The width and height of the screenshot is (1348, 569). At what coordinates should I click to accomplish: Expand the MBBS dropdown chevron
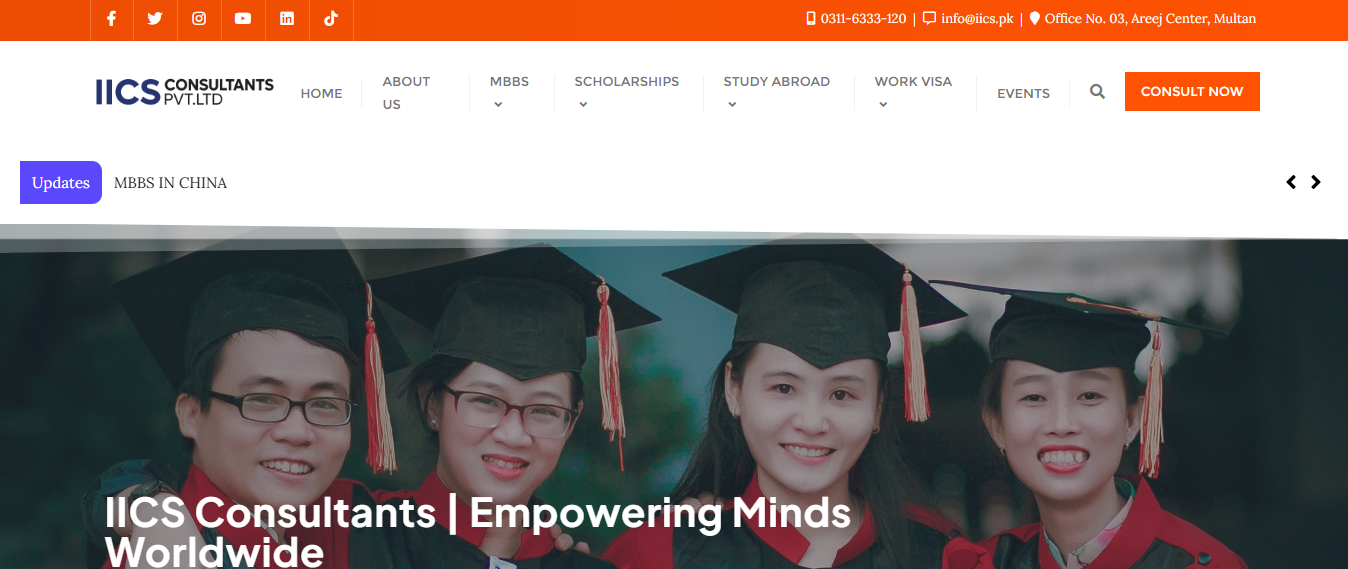click(498, 104)
